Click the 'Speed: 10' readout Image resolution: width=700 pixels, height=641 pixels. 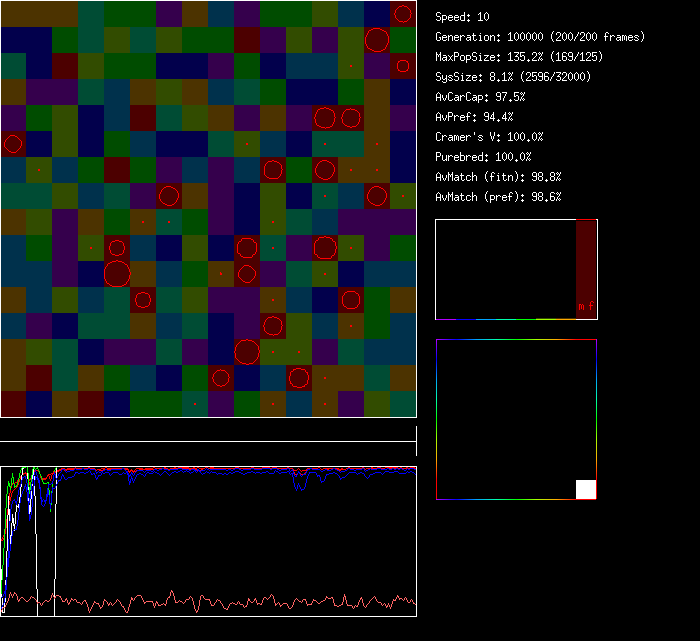pos(462,17)
